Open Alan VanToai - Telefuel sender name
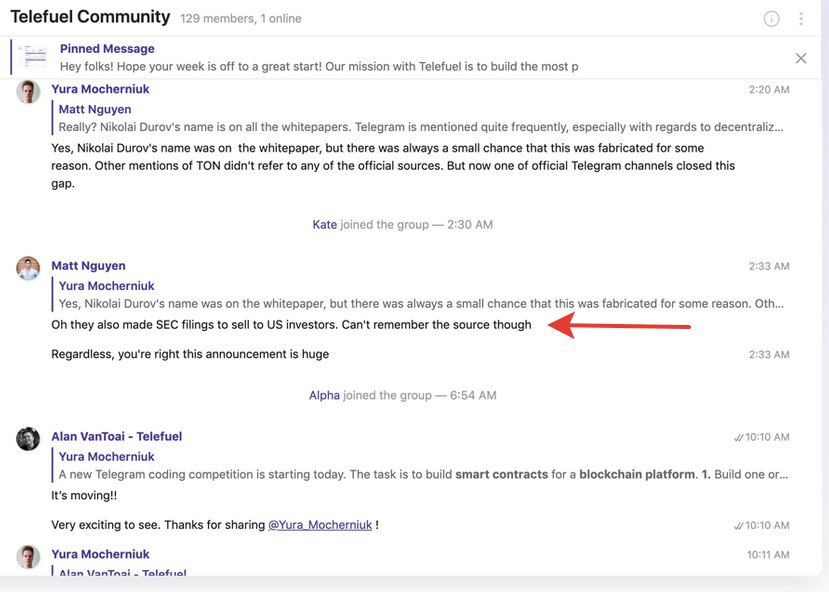The image size is (829, 592). tap(116, 437)
